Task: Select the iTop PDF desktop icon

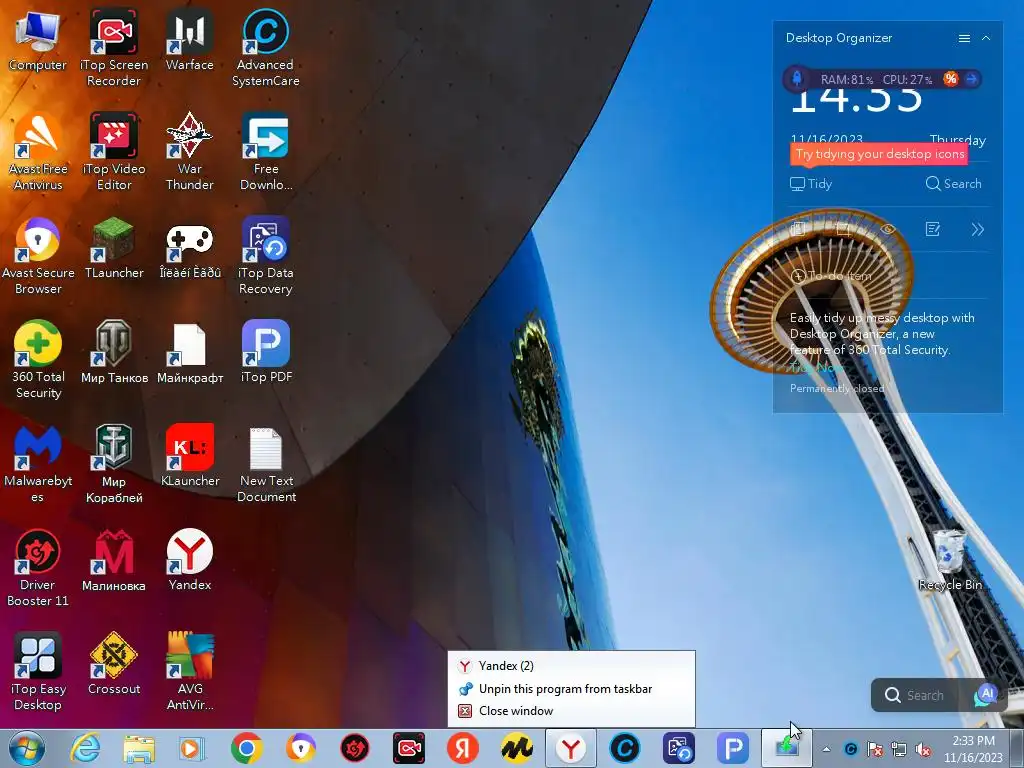Action: (x=265, y=351)
